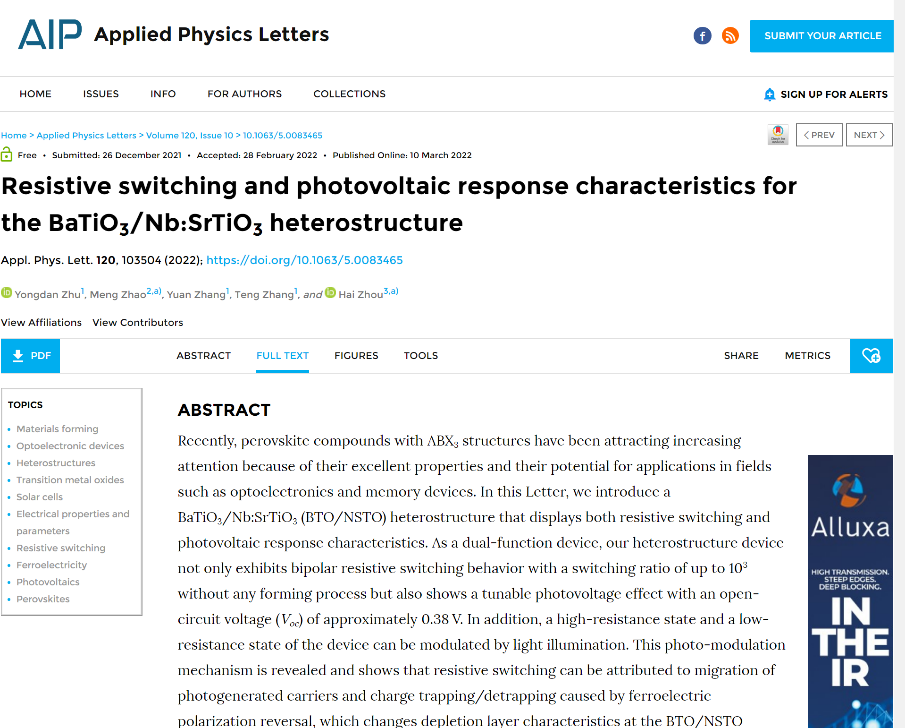Open the For Authors menu
This screenshot has height=728, width=905.
click(244, 94)
